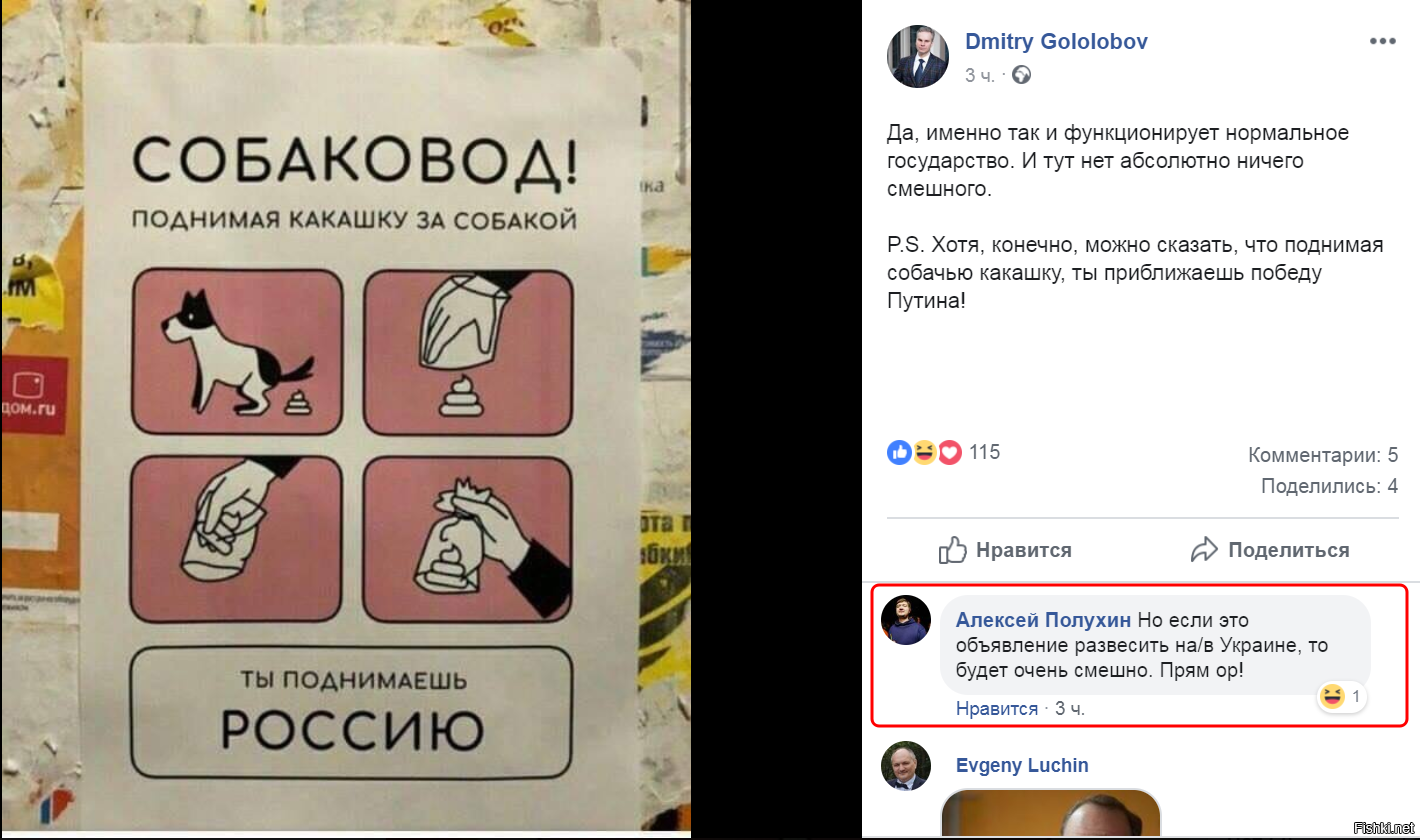Open Evgeny Luchin's avatar picture
The image size is (1420, 840).
pos(906,766)
